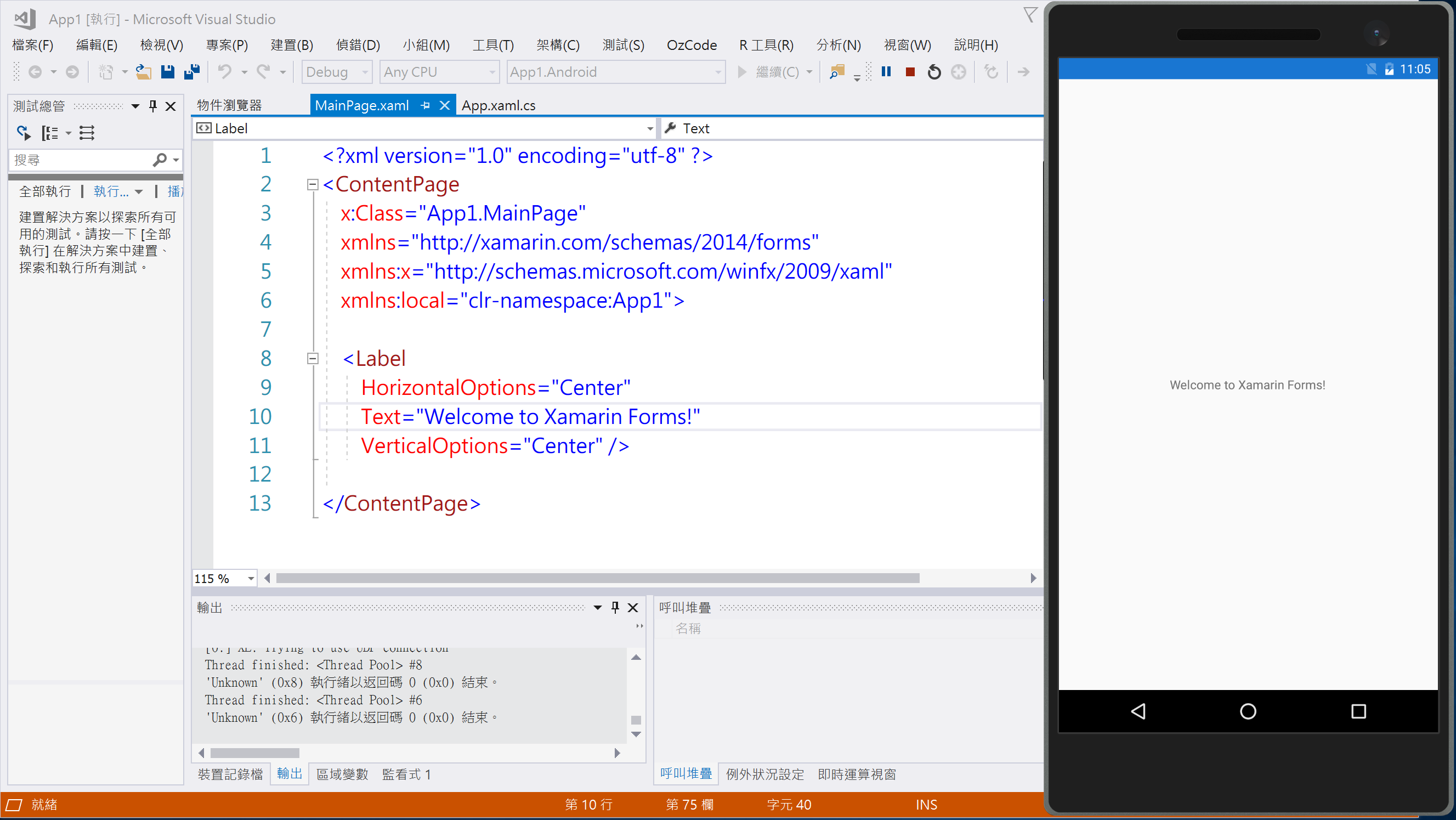Pause debugging with the Break All icon
Screen dimensions: 1456x820
point(886,72)
